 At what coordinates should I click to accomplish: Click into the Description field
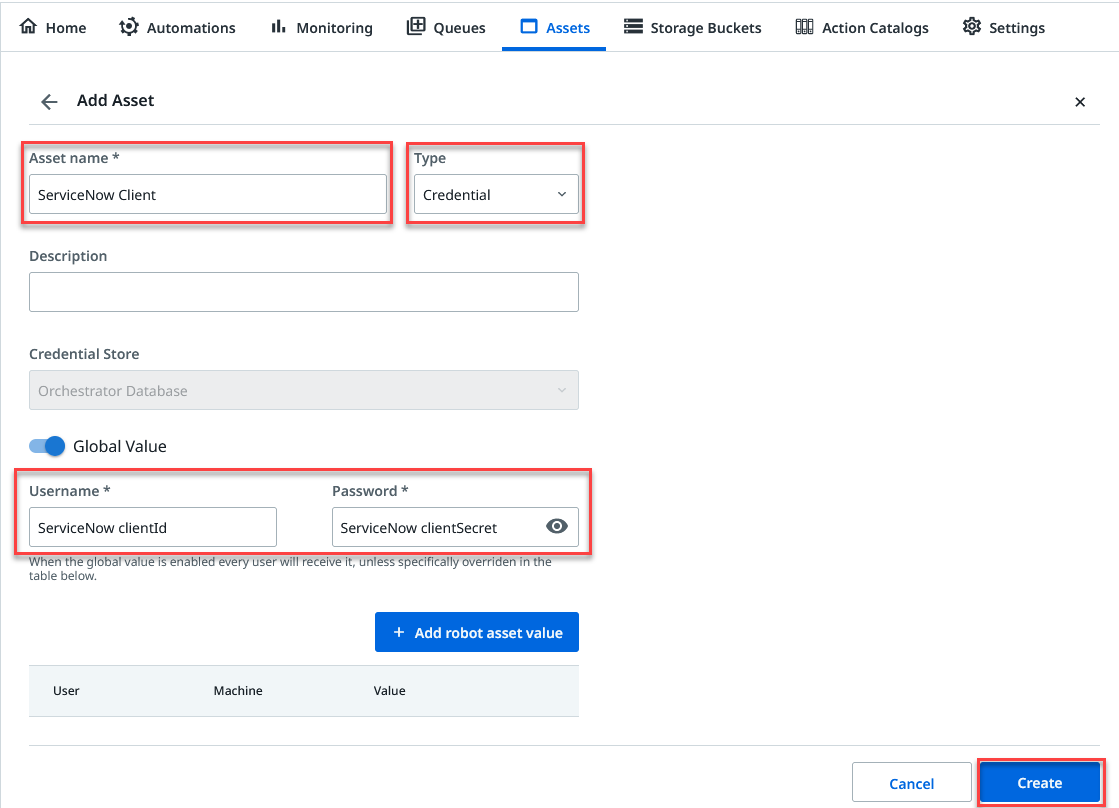303,292
